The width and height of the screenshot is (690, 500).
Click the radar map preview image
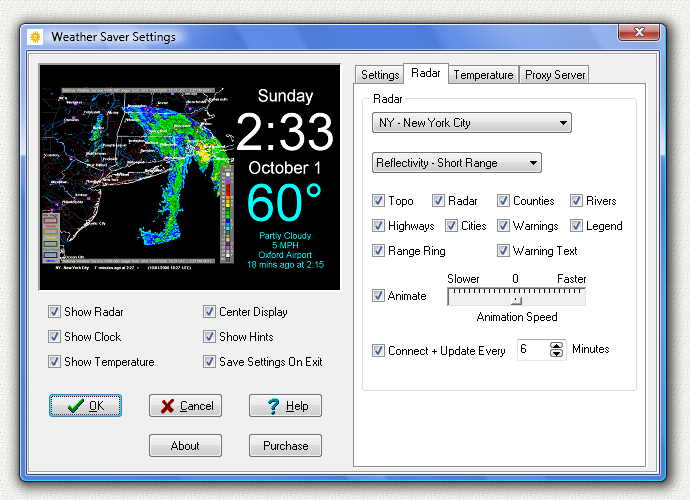[133, 176]
